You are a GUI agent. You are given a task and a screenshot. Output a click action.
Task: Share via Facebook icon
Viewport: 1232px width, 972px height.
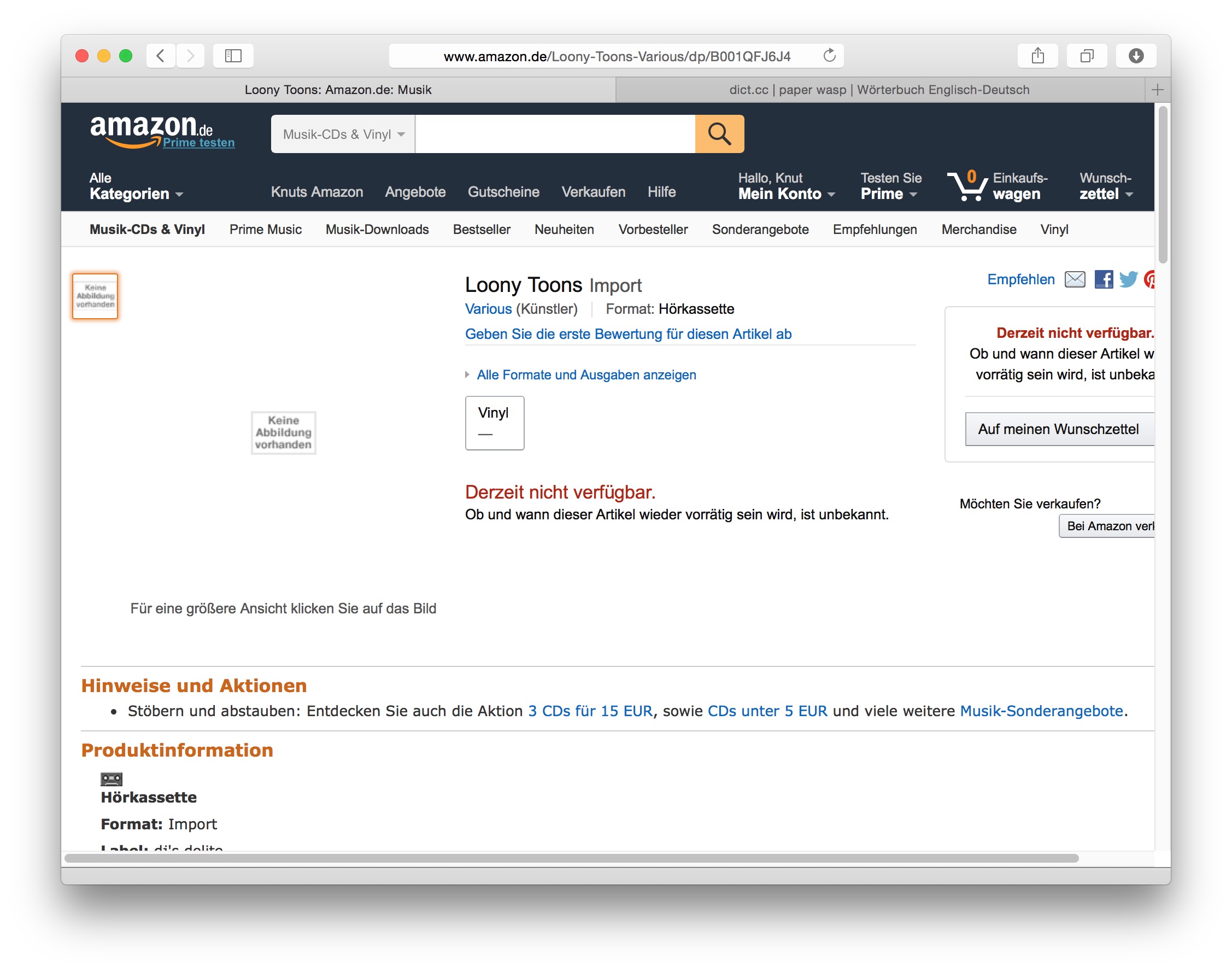pos(1103,279)
